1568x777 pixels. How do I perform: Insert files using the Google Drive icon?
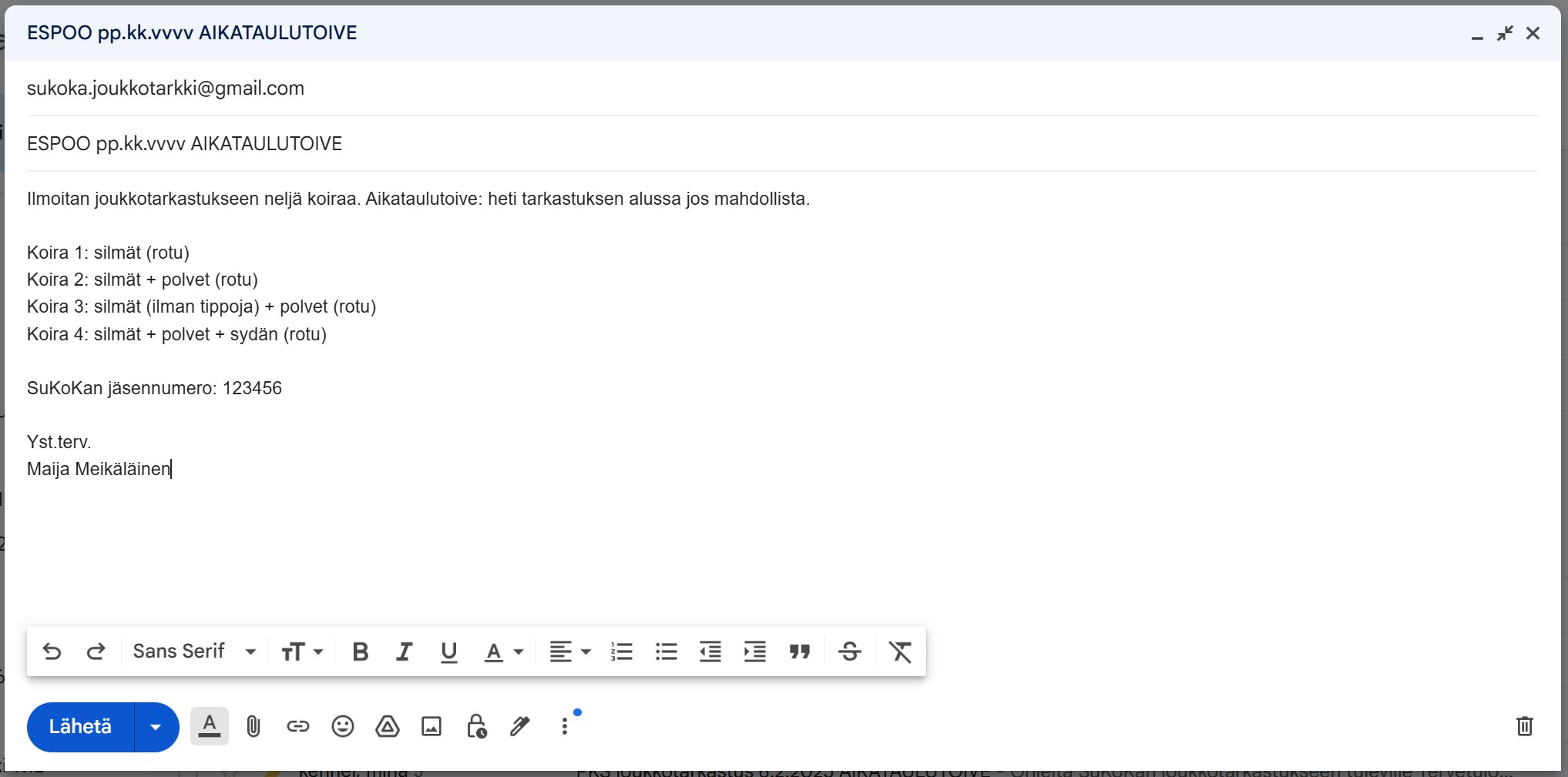tap(387, 726)
